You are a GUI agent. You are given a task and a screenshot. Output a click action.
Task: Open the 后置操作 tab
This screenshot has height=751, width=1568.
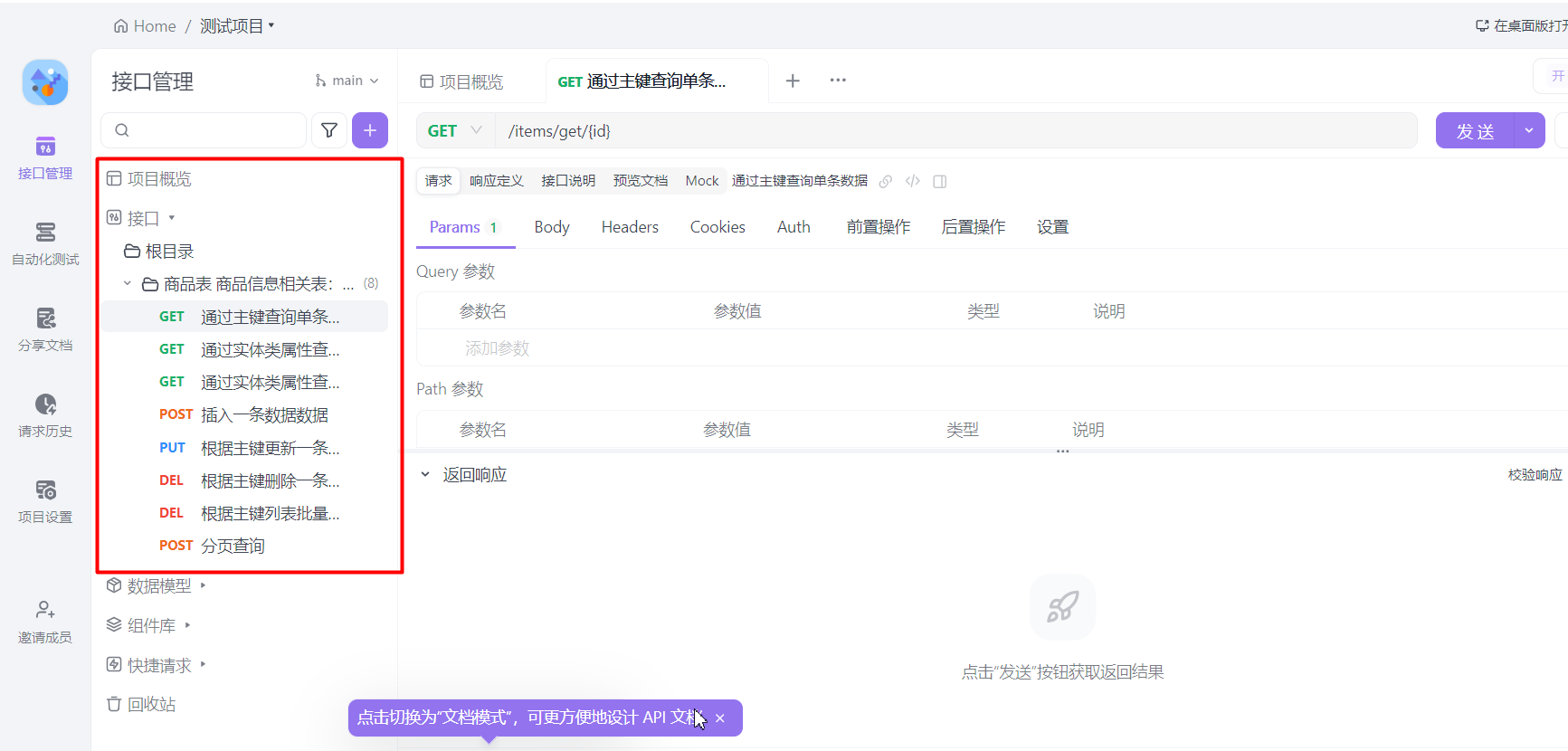coord(974,227)
